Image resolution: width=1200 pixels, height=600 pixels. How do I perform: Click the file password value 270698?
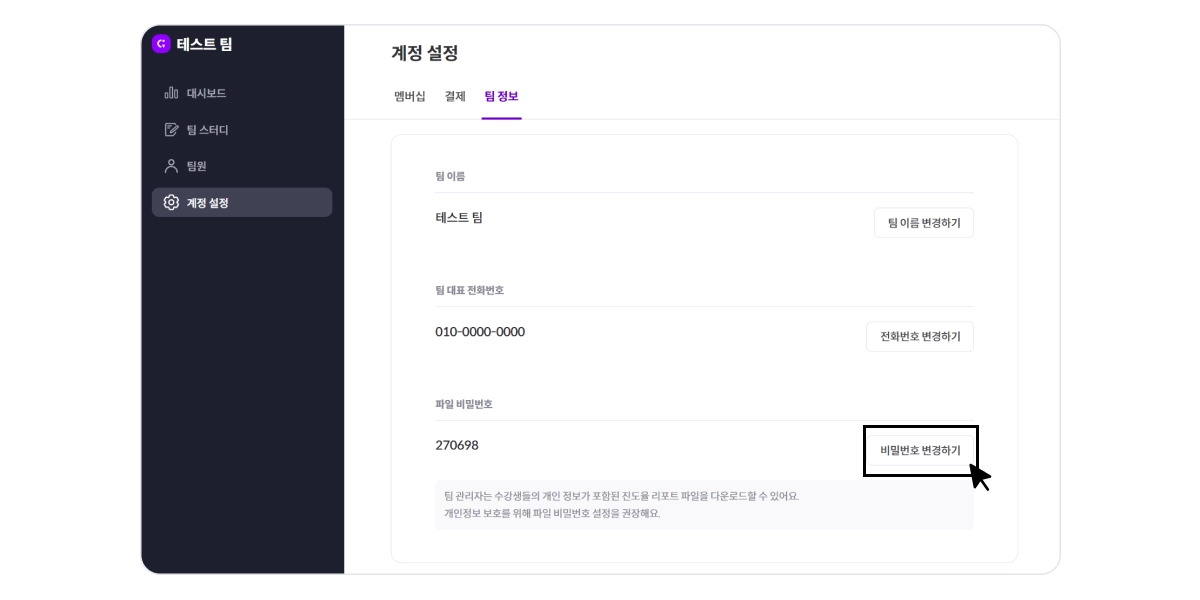coord(457,445)
